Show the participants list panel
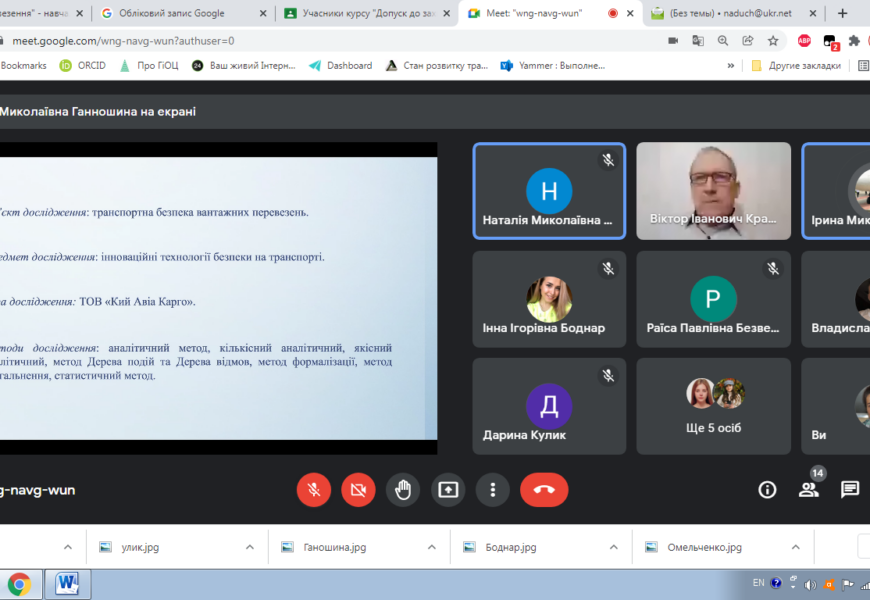This screenshot has height=600, width=870. (808, 490)
